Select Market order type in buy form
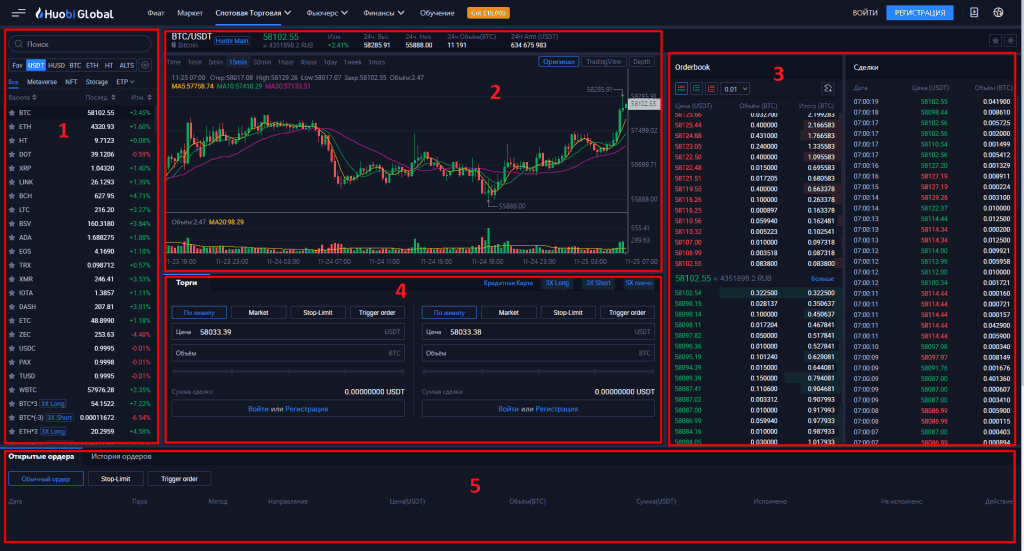The height and width of the screenshot is (551, 1024). coord(259,313)
